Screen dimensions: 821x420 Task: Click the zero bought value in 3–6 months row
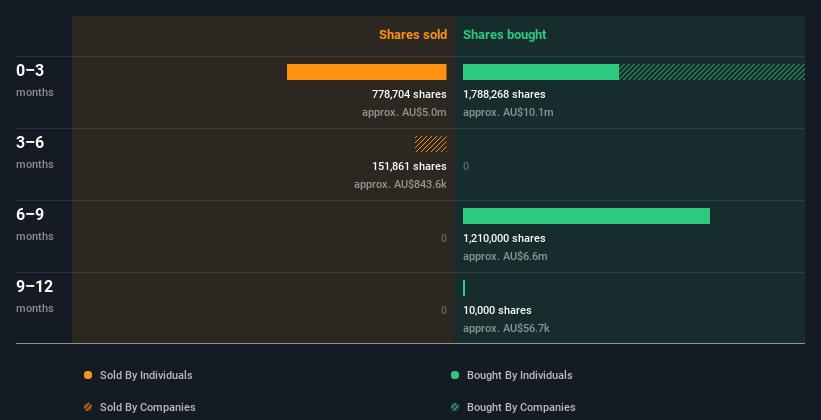(466, 167)
